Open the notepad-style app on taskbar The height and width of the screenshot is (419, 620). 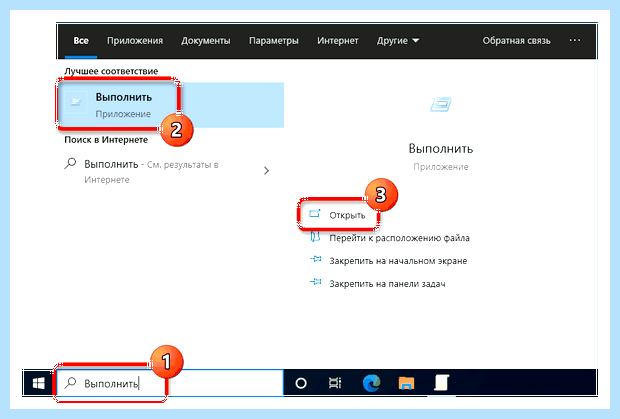pos(441,383)
